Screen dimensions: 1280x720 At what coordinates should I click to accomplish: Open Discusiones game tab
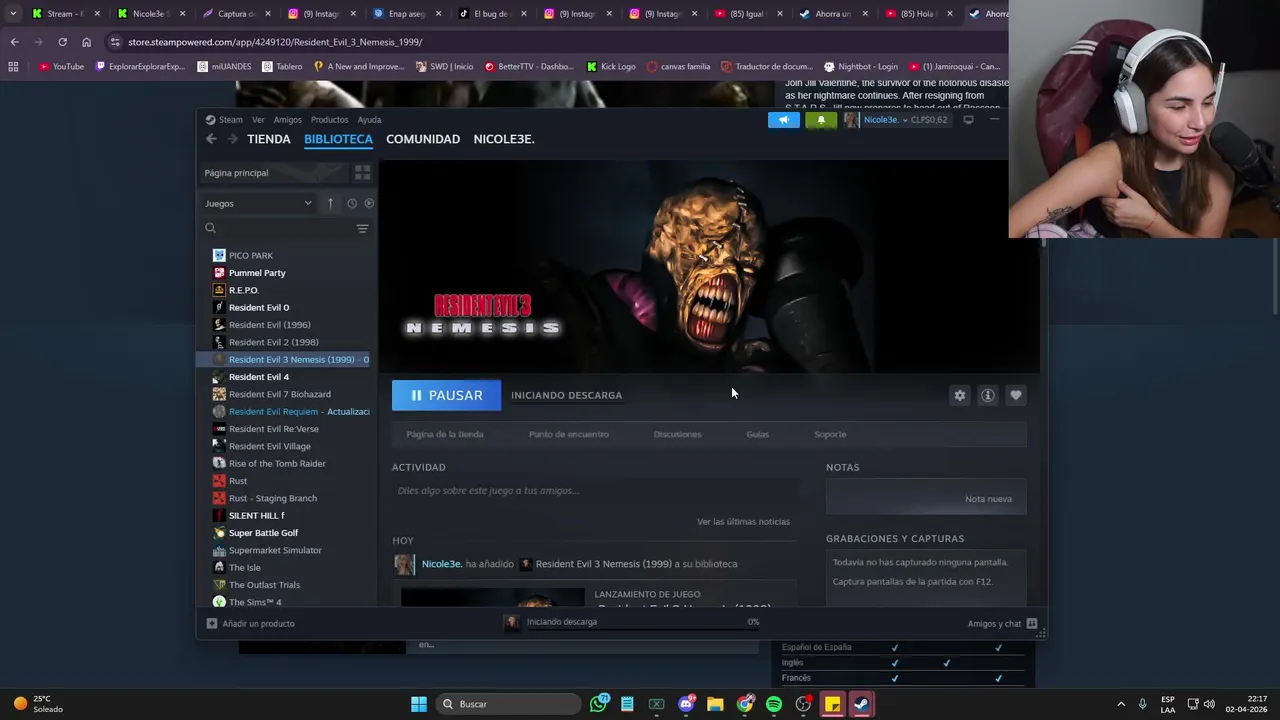(x=677, y=434)
